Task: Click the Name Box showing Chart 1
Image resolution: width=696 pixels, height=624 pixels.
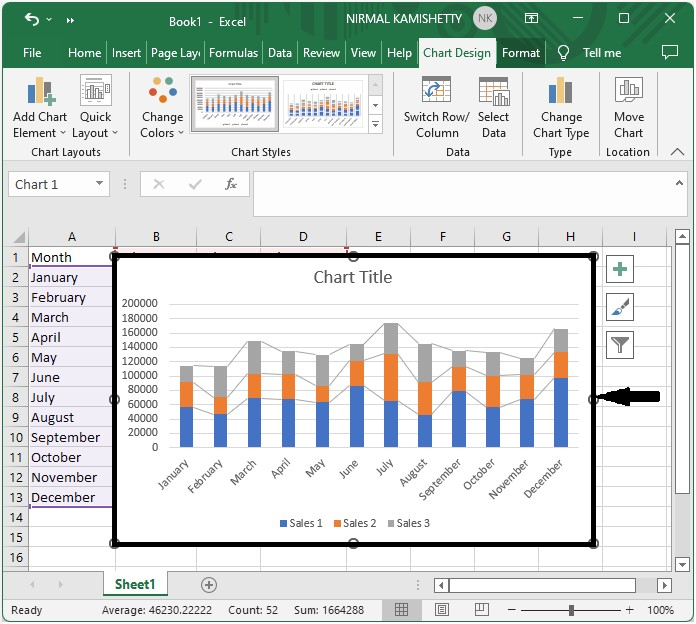Action: [51, 184]
